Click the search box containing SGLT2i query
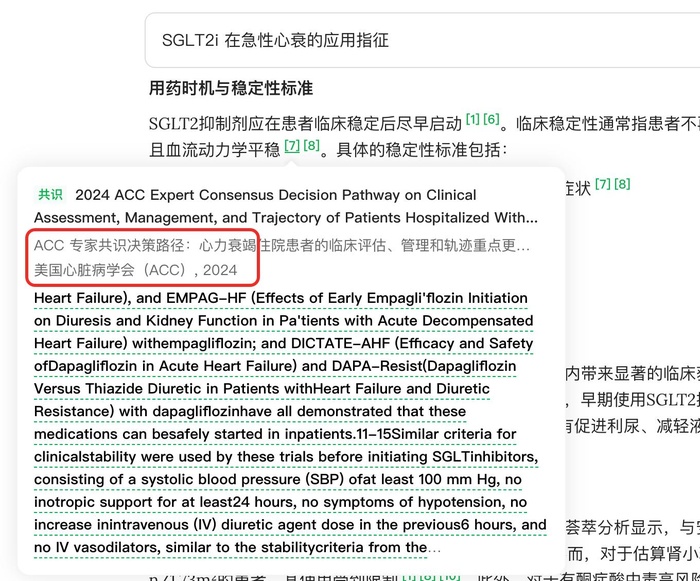The image size is (700, 581). pos(422,40)
